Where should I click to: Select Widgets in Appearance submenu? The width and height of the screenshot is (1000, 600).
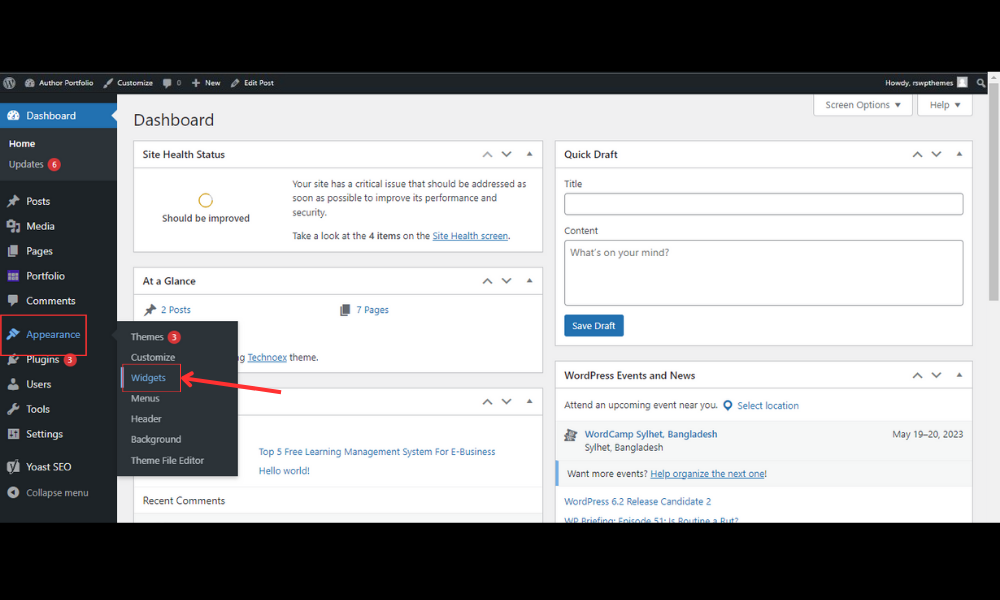[148, 377]
